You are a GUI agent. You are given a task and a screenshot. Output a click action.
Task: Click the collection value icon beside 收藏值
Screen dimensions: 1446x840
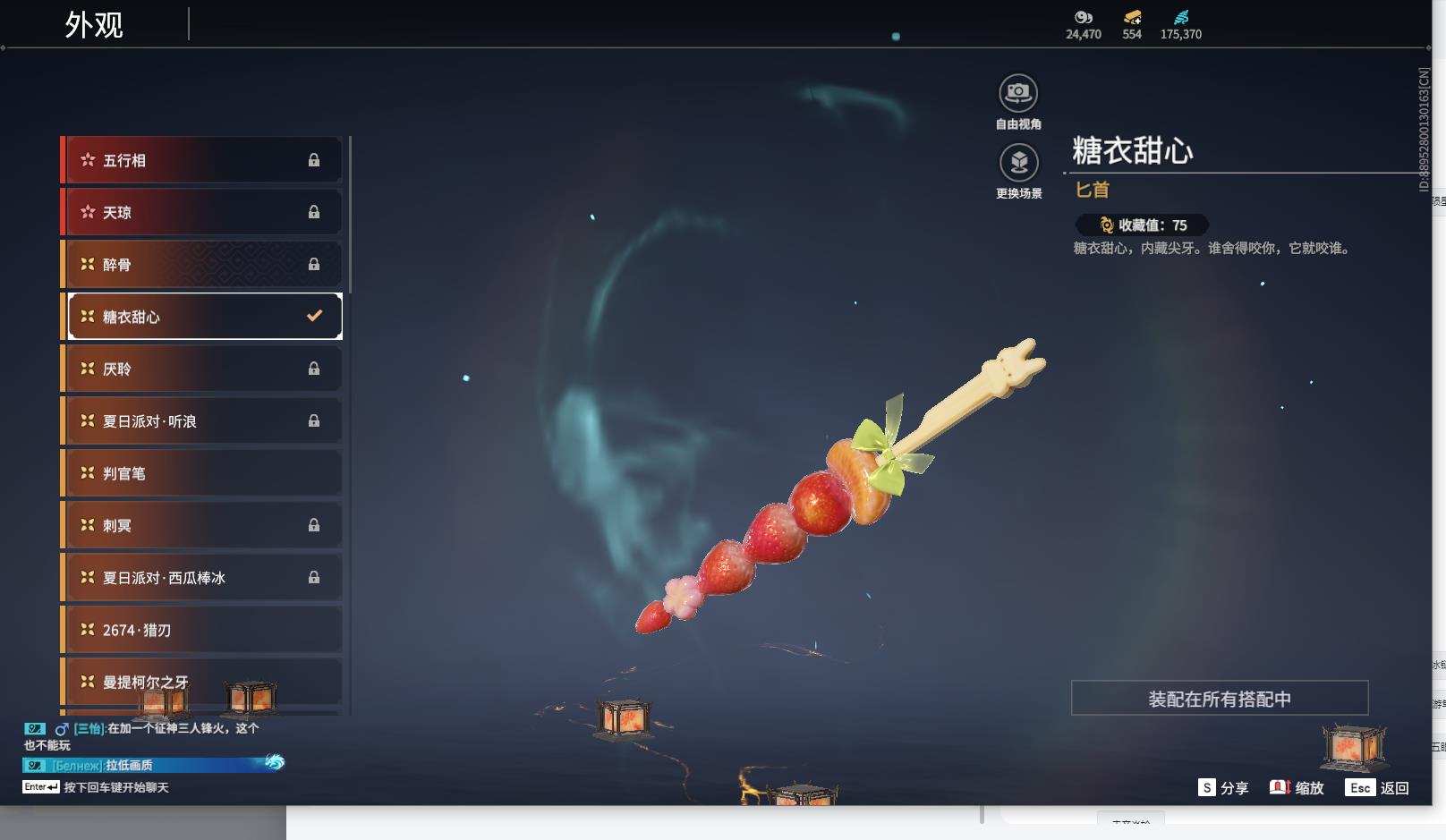click(1107, 225)
